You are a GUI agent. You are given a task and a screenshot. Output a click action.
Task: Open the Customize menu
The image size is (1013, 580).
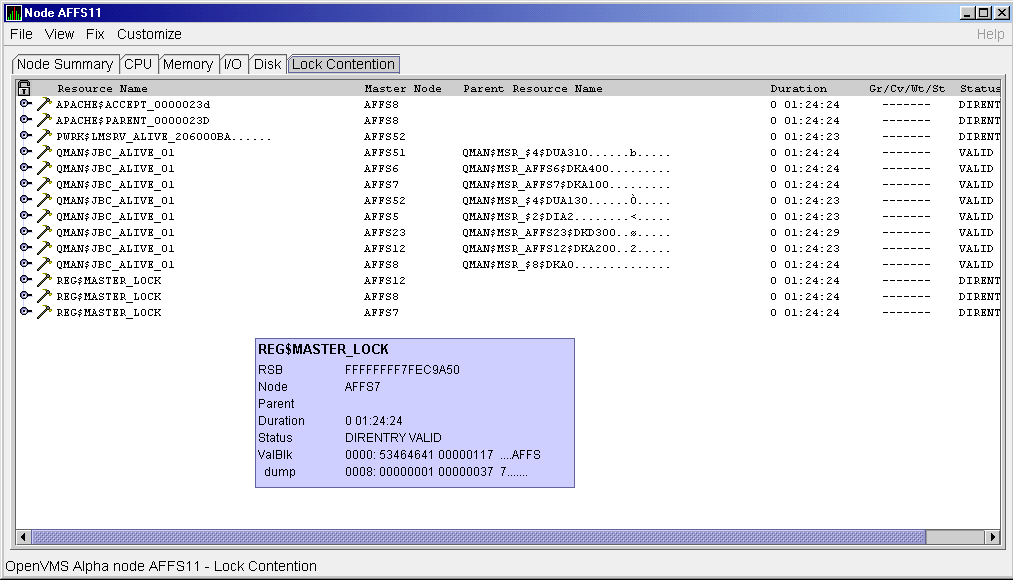point(149,34)
